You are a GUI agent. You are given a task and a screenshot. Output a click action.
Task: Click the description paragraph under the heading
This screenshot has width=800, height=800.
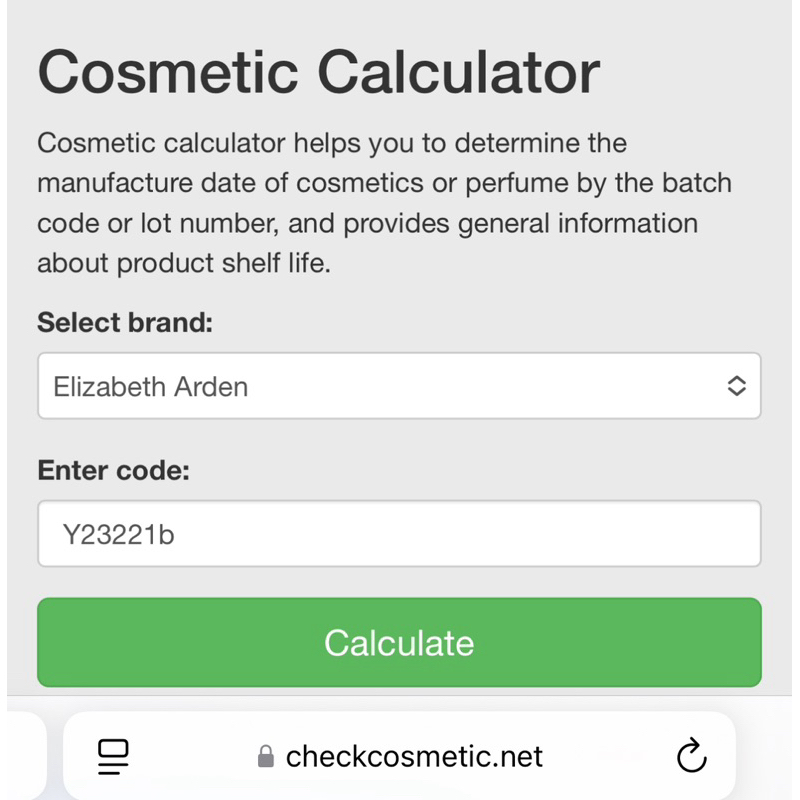coord(384,203)
